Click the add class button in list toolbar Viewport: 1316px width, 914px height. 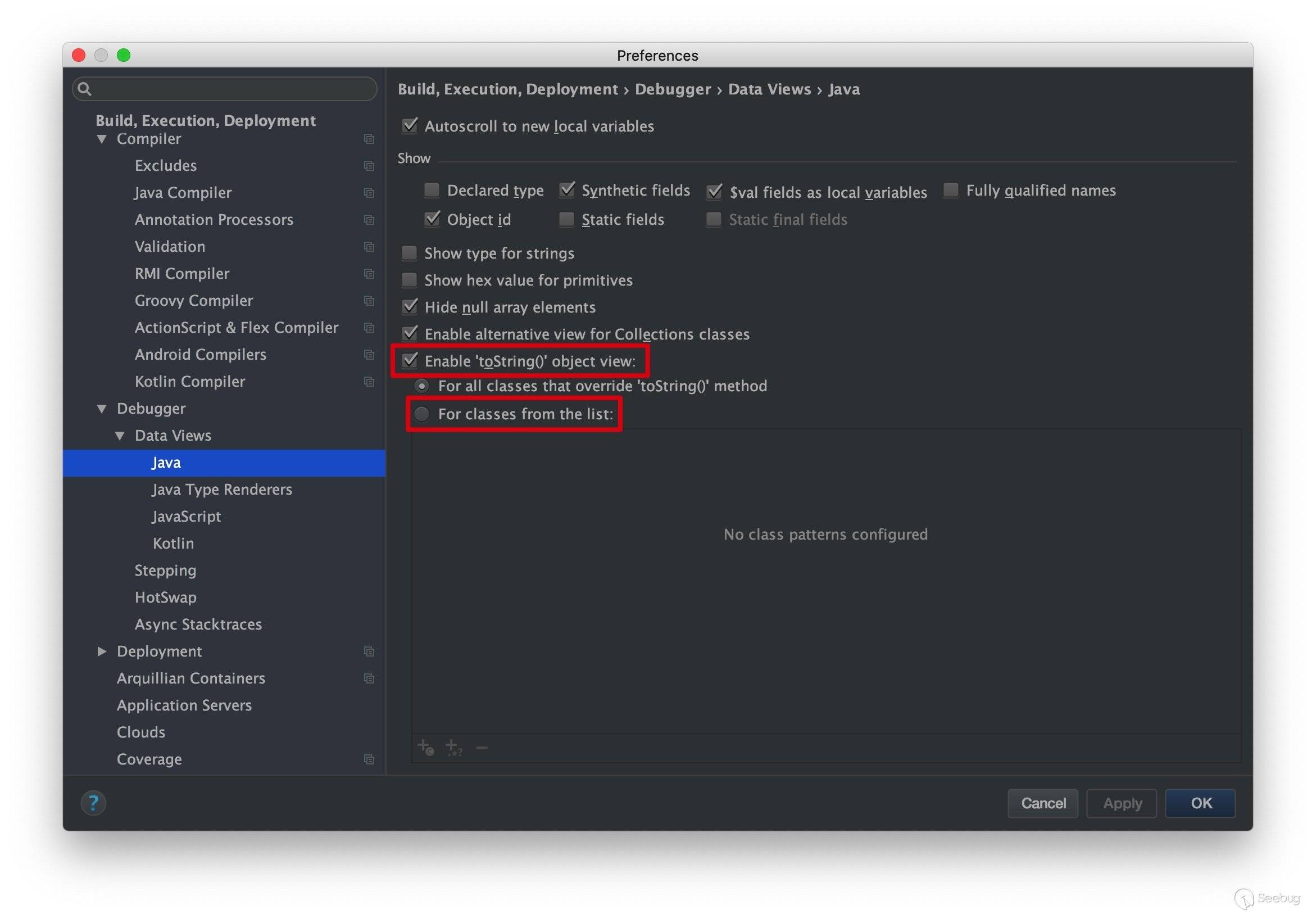tap(425, 747)
